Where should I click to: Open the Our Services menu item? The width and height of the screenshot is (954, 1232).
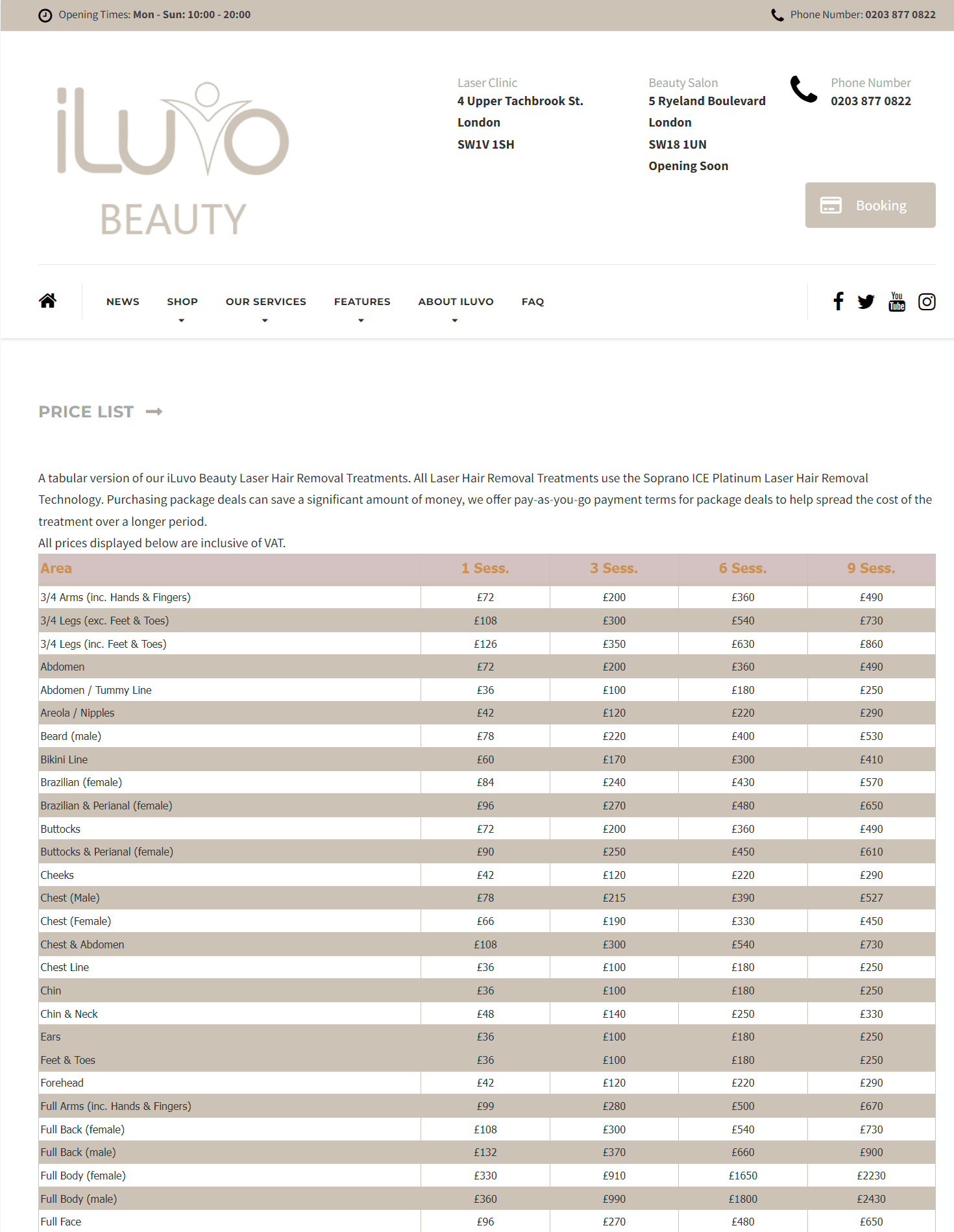[x=266, y=301]
